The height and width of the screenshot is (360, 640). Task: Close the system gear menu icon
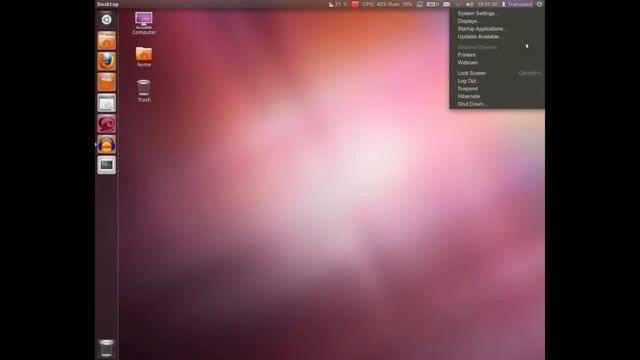click(539, 4)
